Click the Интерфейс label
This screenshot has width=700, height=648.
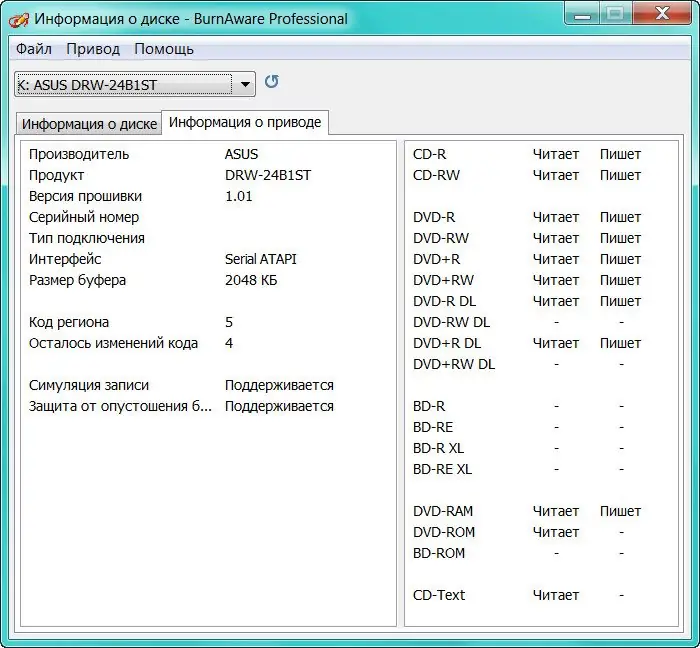65,259
